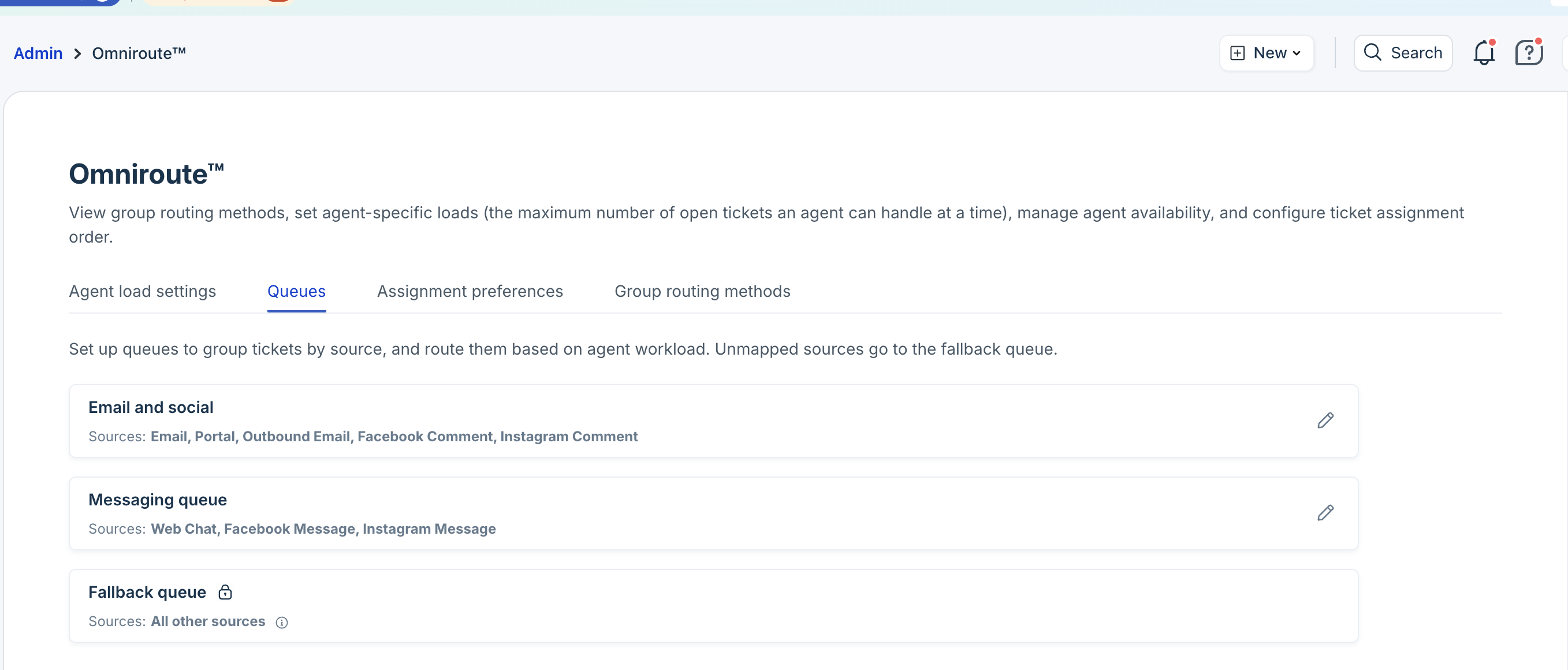Expand the New dropdown menu
Image resolution: width=1568 pixels, height=670 pixels.
point(1297,54)
